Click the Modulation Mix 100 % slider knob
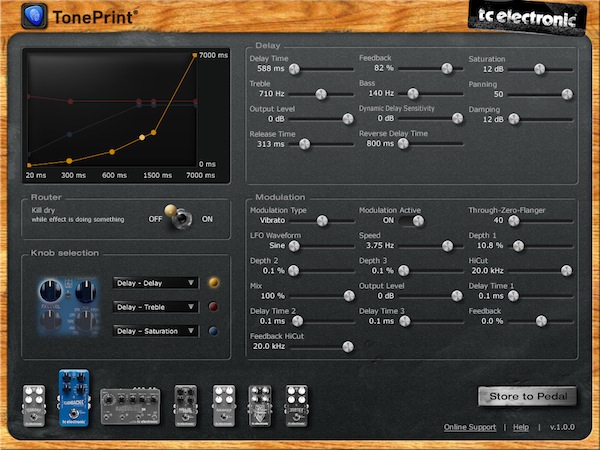Image resolution: width=600 pixels, height=450 pixels. (349, 296)
